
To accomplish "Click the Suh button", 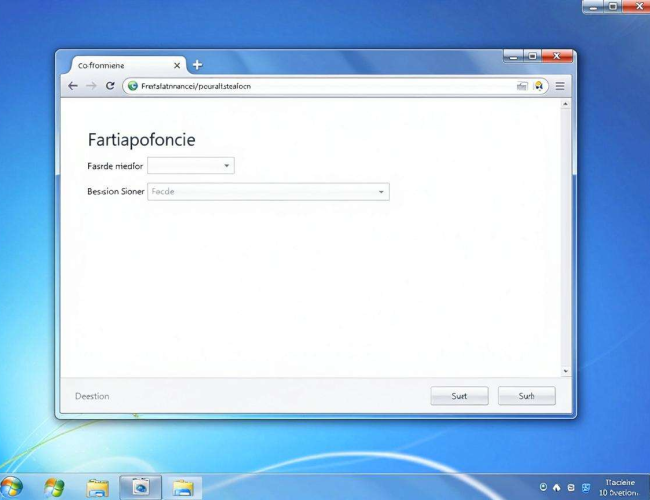I will pyautogui.click(x=526, y=396).
